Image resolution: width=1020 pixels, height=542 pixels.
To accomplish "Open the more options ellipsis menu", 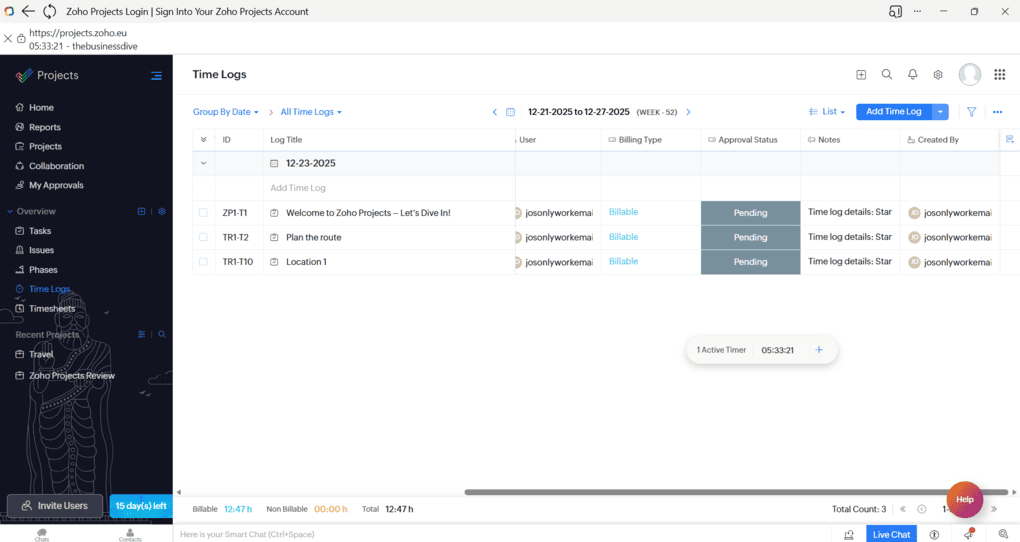I will click(x=997, y=112).
